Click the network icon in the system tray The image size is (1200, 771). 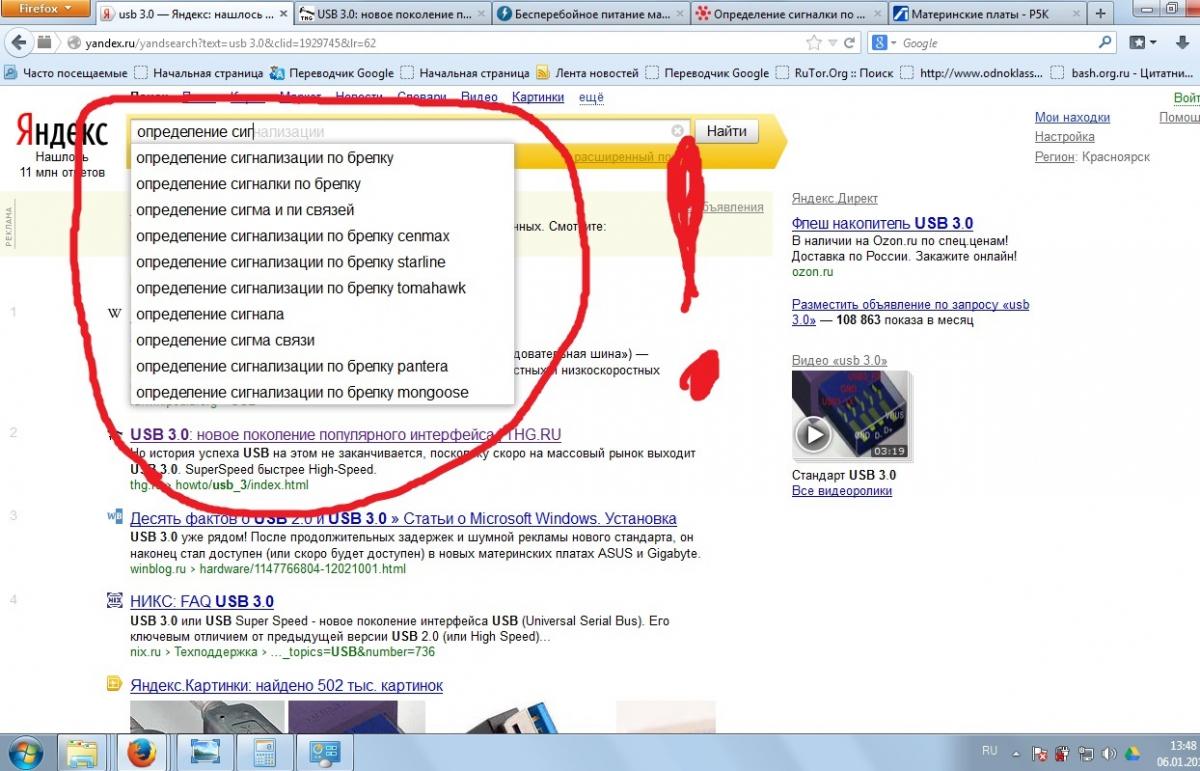(x=1086, y=752)
